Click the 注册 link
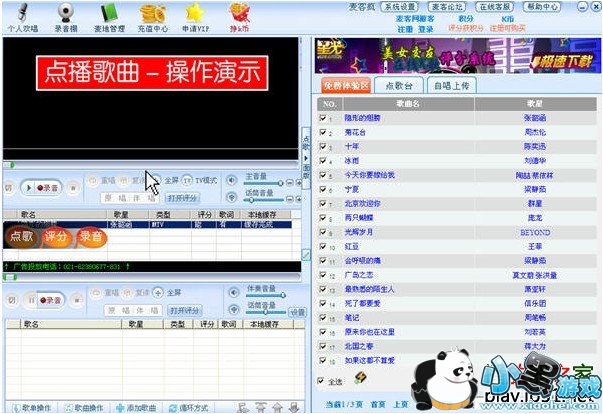The height and width of the screenshot is (414, 603). (x=405, y=29)
